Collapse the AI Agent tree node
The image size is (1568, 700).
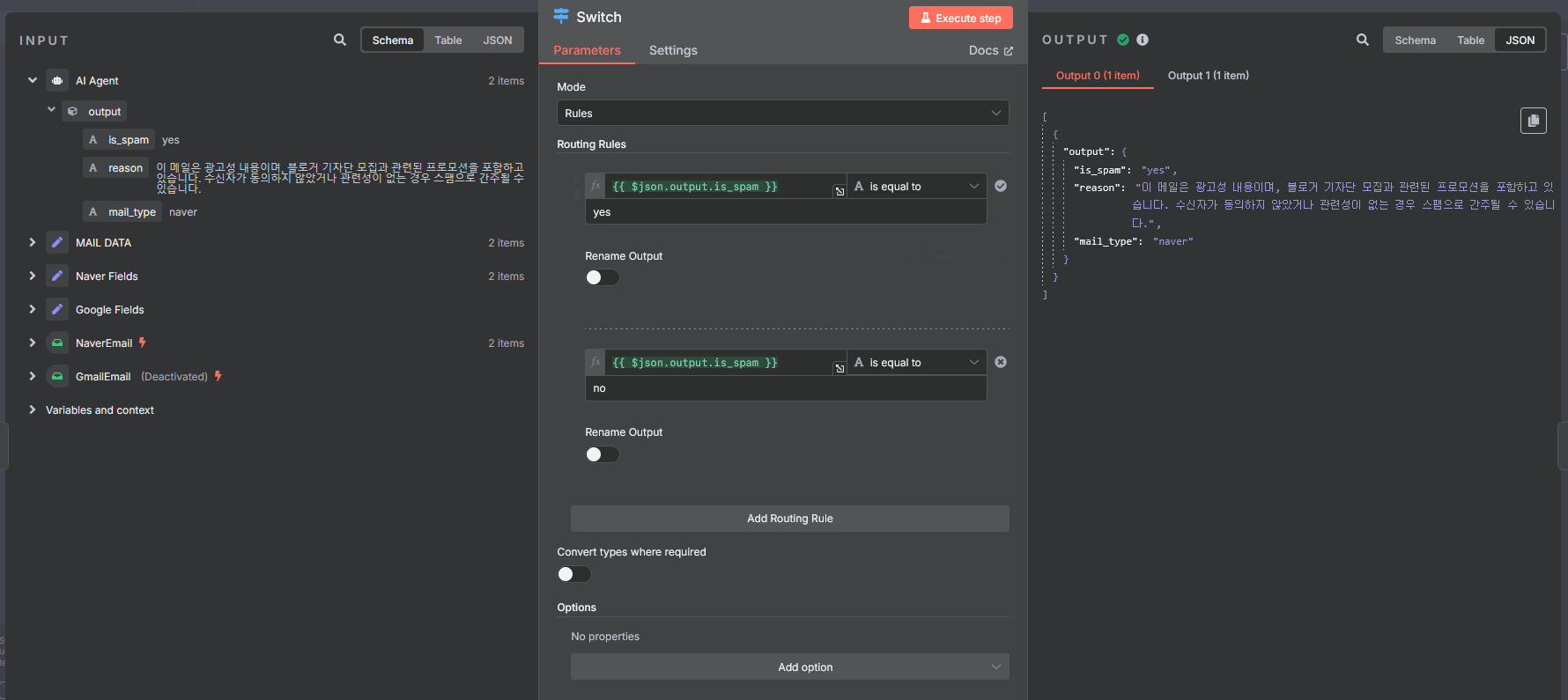click(x=33, y=80)
